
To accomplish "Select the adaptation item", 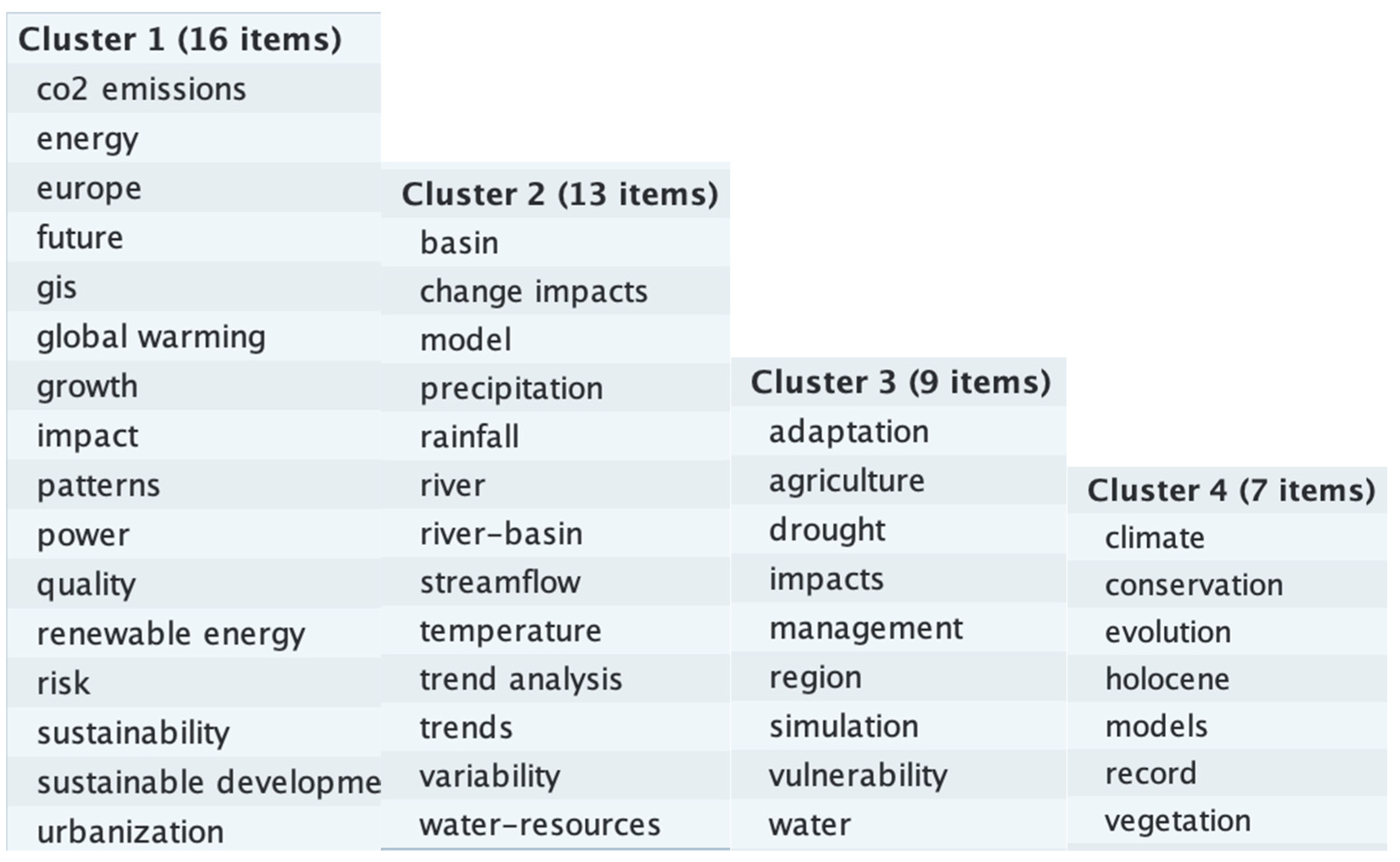I will pos(899,432).
